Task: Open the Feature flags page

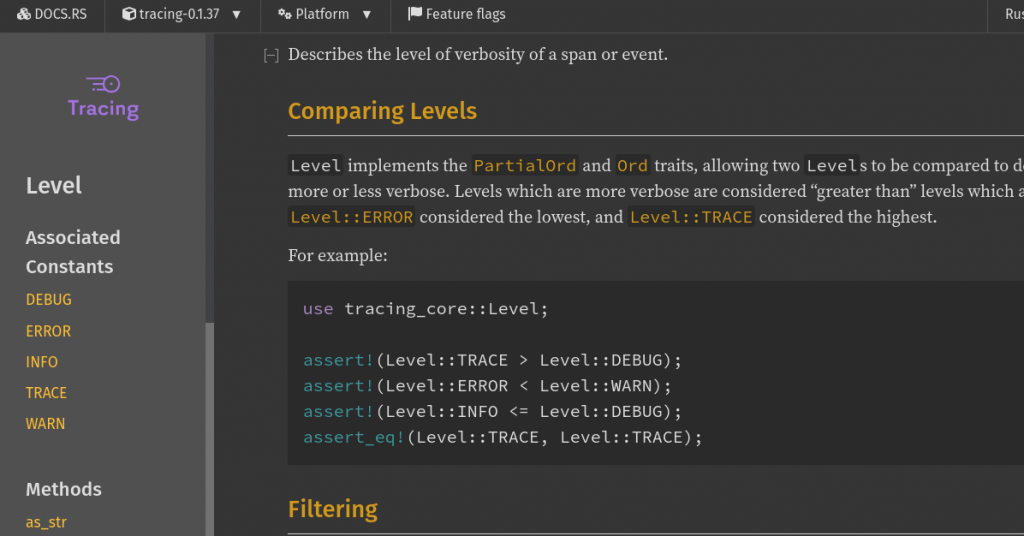Action: point(457,14)
